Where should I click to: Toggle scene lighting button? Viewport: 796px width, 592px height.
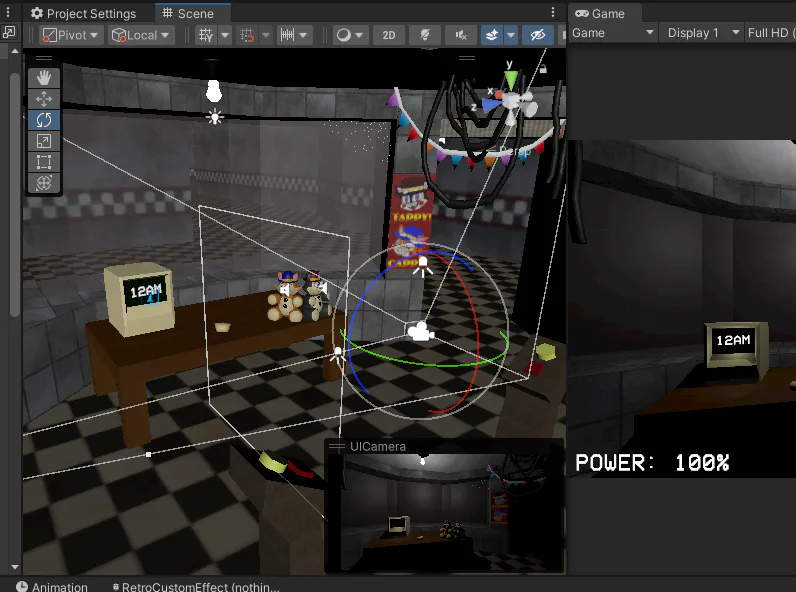point(425,35)
